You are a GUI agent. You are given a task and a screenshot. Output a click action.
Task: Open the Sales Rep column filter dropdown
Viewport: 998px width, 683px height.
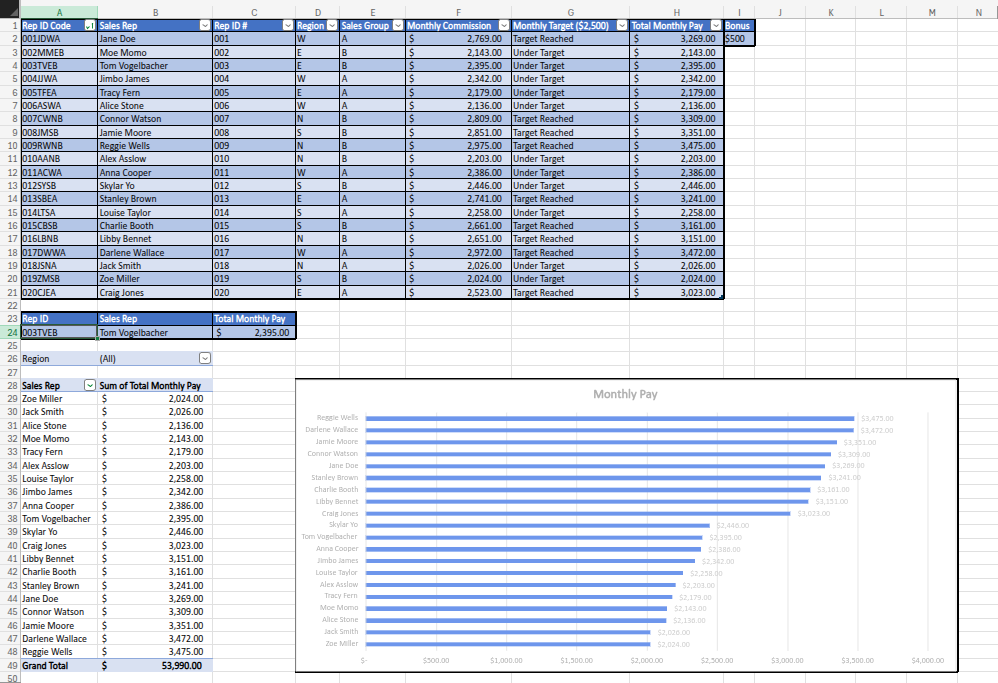tap(205, 25)
